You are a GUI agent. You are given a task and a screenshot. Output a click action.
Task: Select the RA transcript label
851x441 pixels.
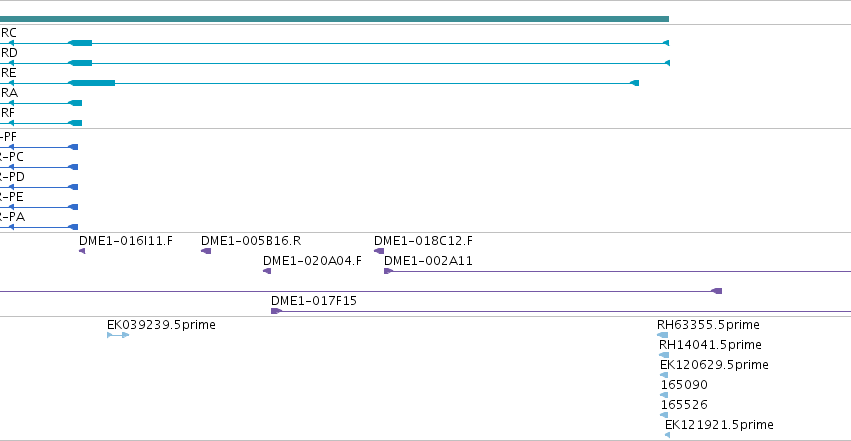pos(9,93)
